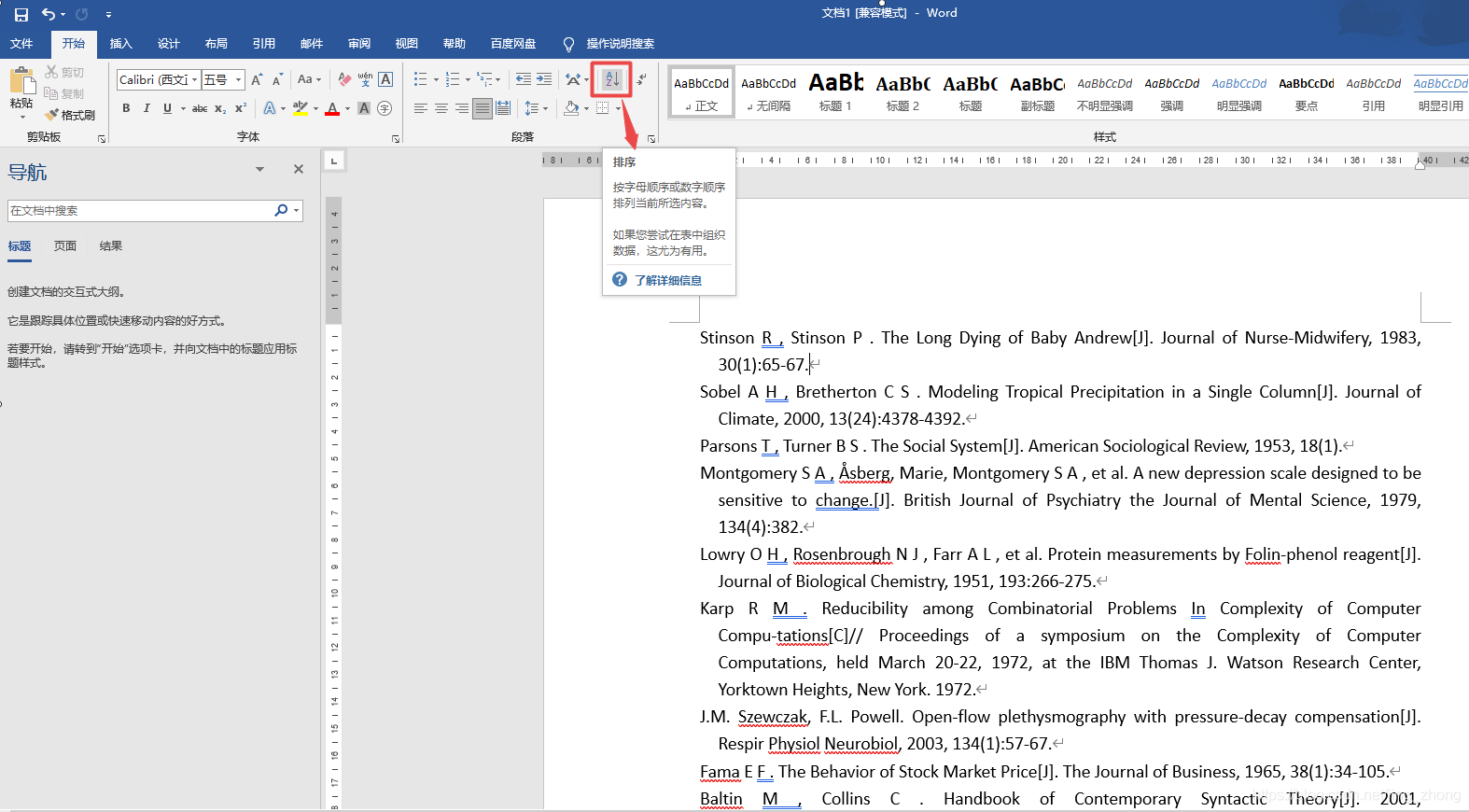Select the Format Painter tool

(70, 115)
